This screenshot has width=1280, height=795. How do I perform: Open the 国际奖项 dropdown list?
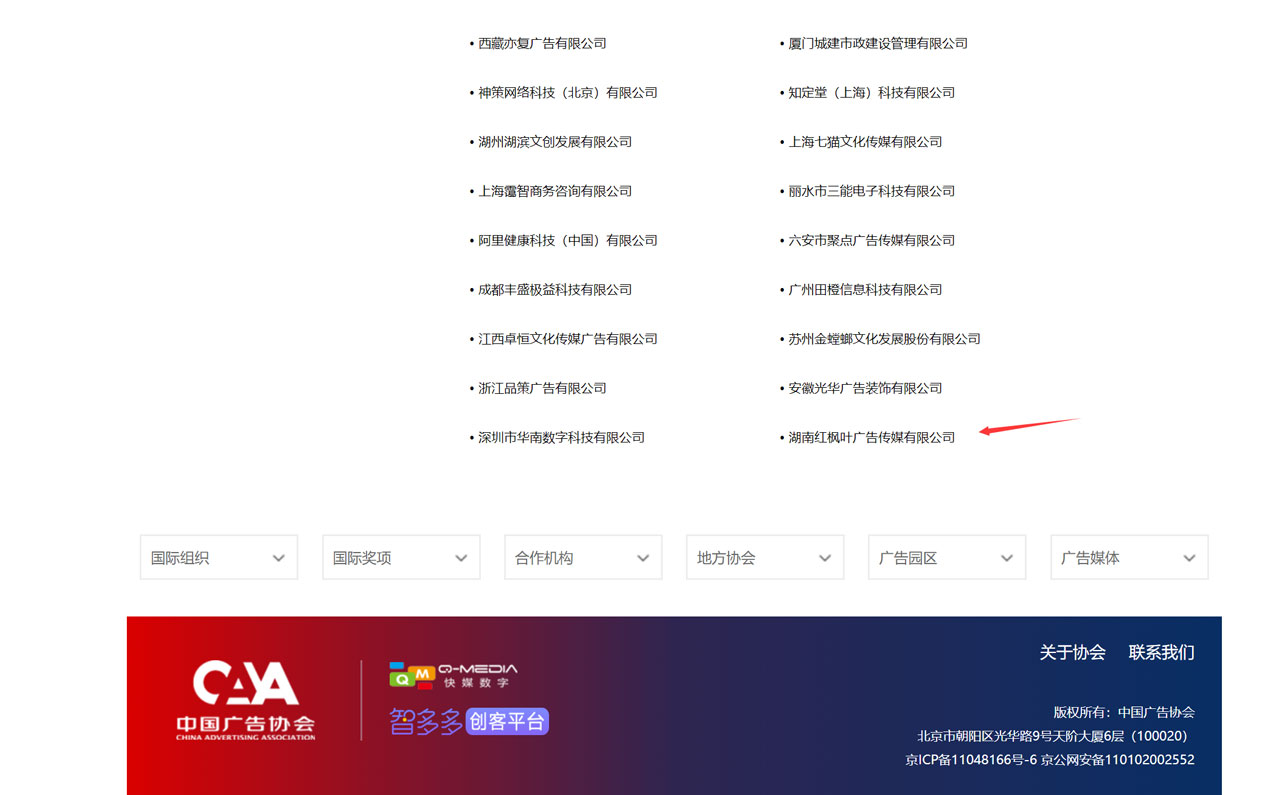click(x=400, y=558)
